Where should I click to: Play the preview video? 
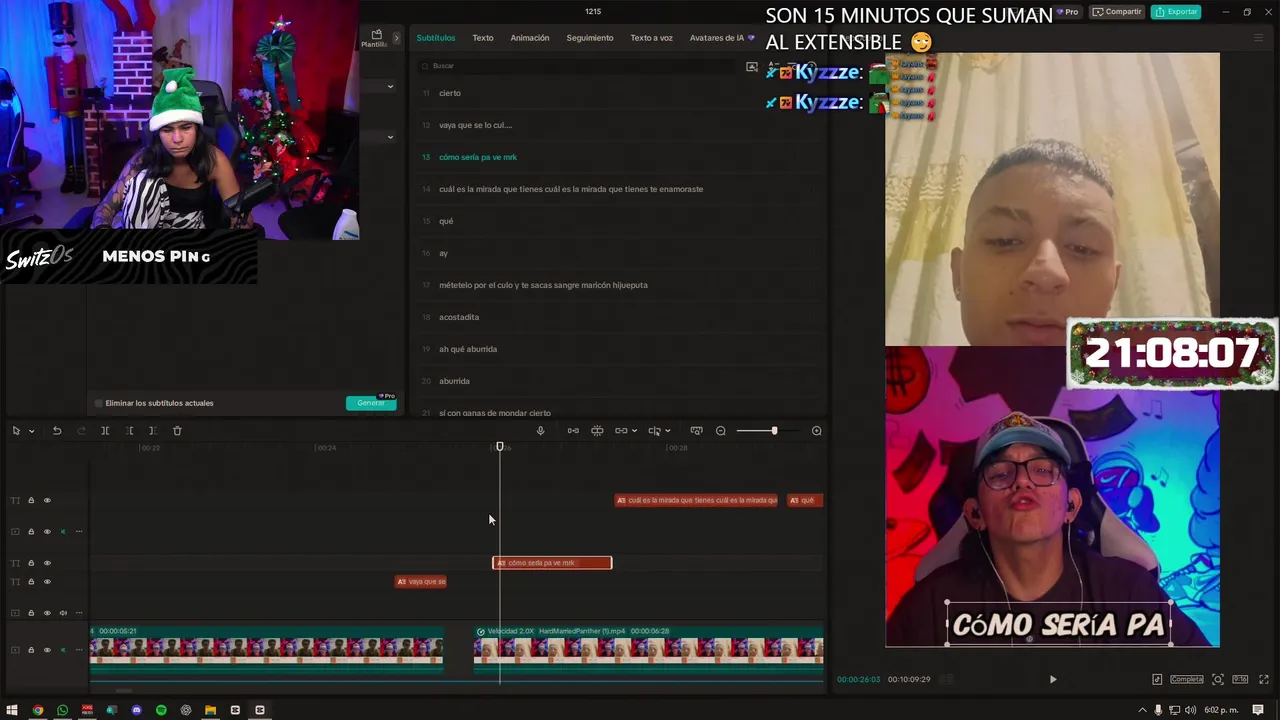coord(1052,679)
